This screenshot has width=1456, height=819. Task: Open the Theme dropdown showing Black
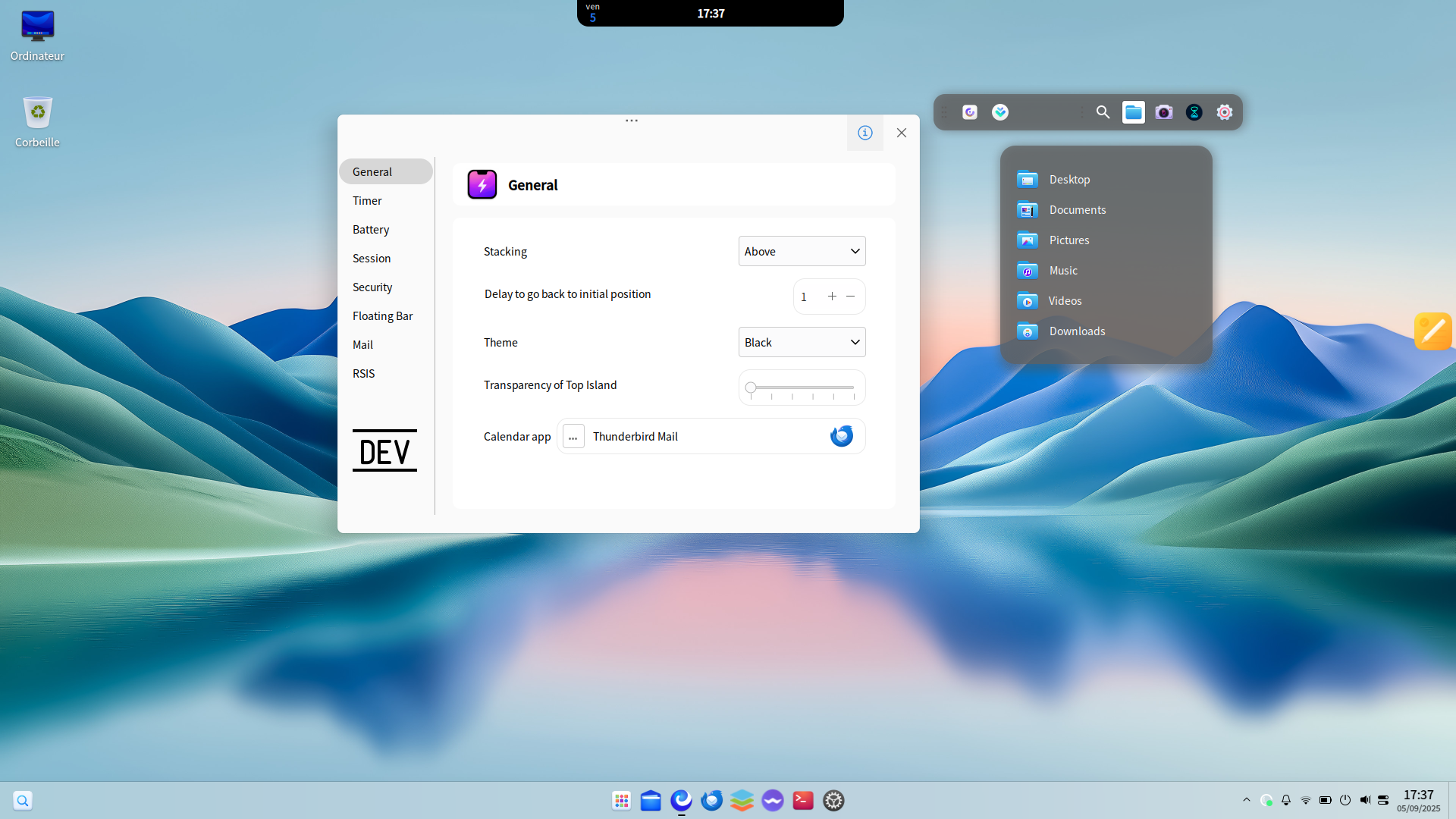(x=802, y=342)
